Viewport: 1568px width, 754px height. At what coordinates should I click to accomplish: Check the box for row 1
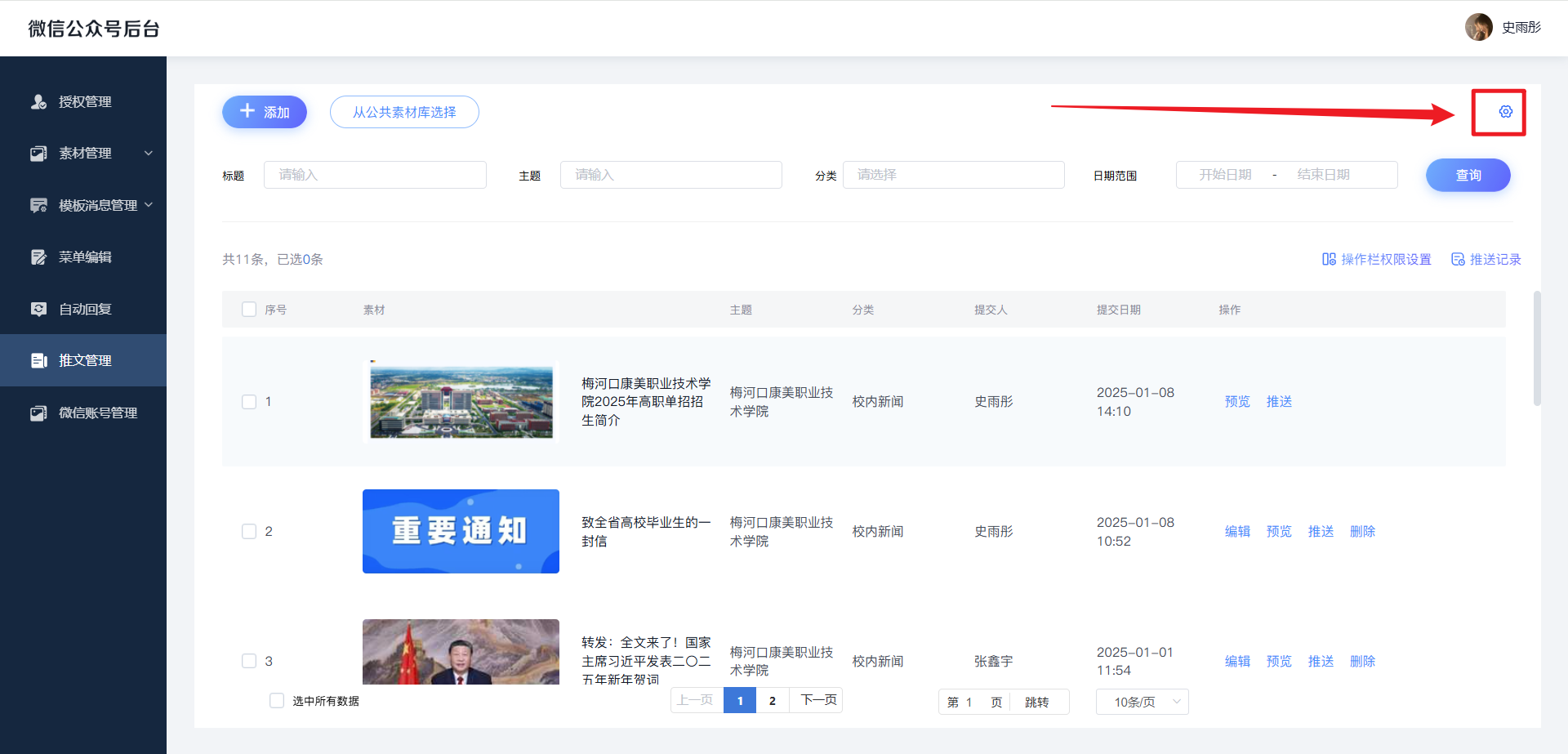[x=249, y=402]
